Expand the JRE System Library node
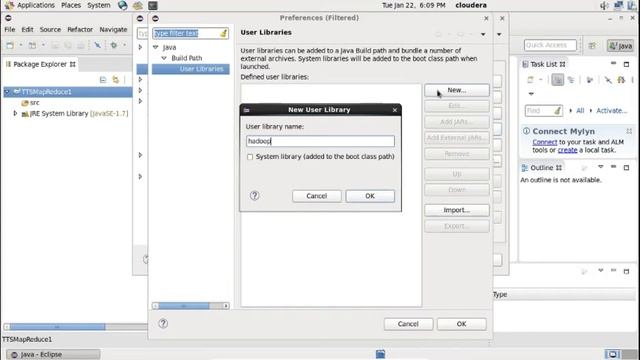 [x=15, y=113]
